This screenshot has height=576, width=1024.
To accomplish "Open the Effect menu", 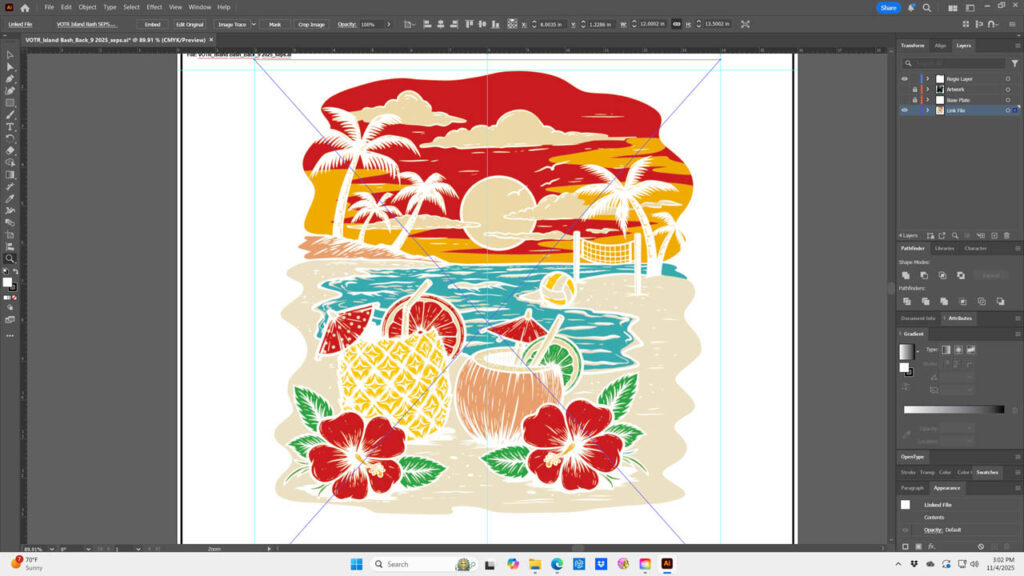I will coord(154,7).
